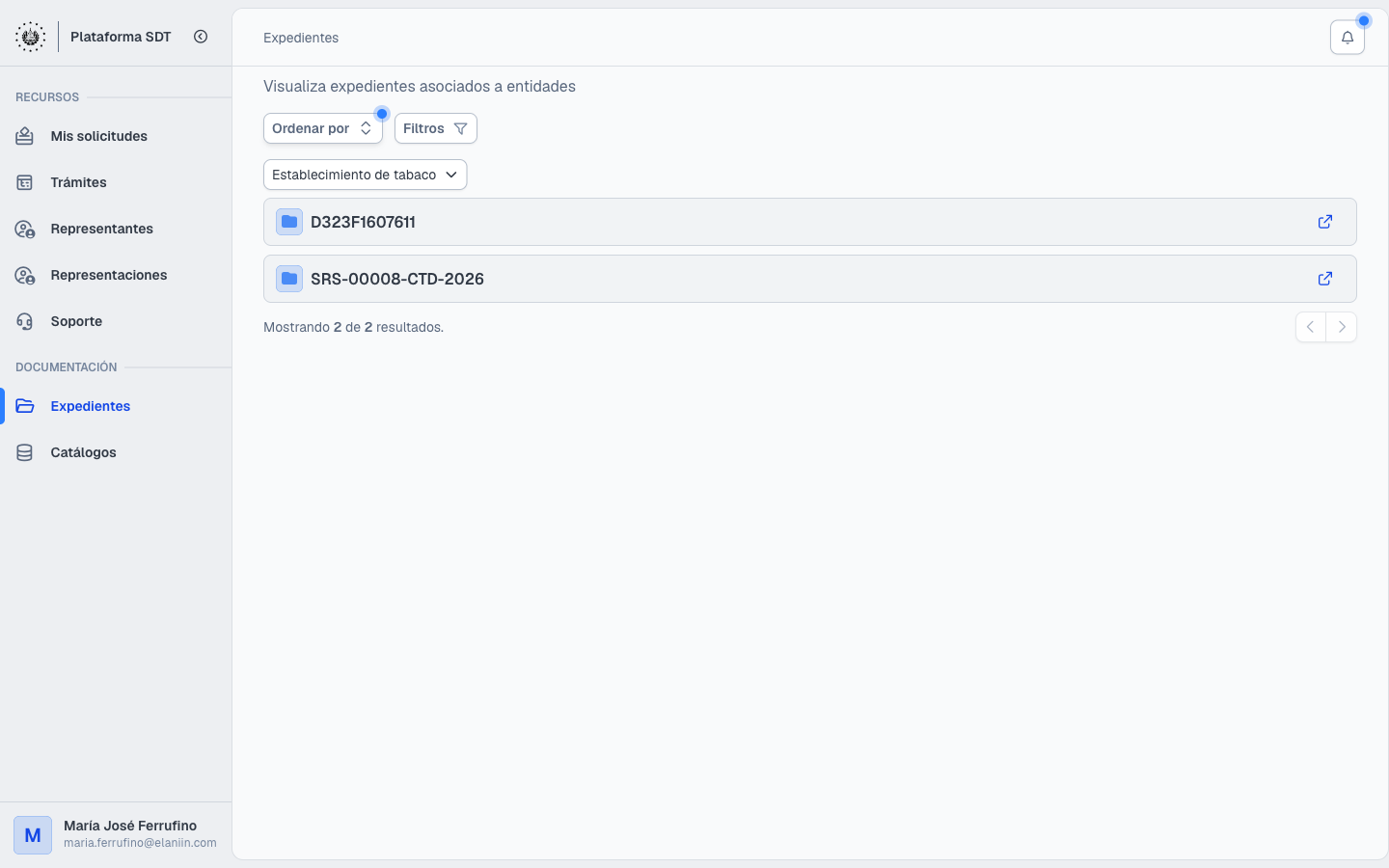Screen dimensions: 1389x868
Task: Expand the Establecimiento de tabaco selector
Action: click(365, 175)
